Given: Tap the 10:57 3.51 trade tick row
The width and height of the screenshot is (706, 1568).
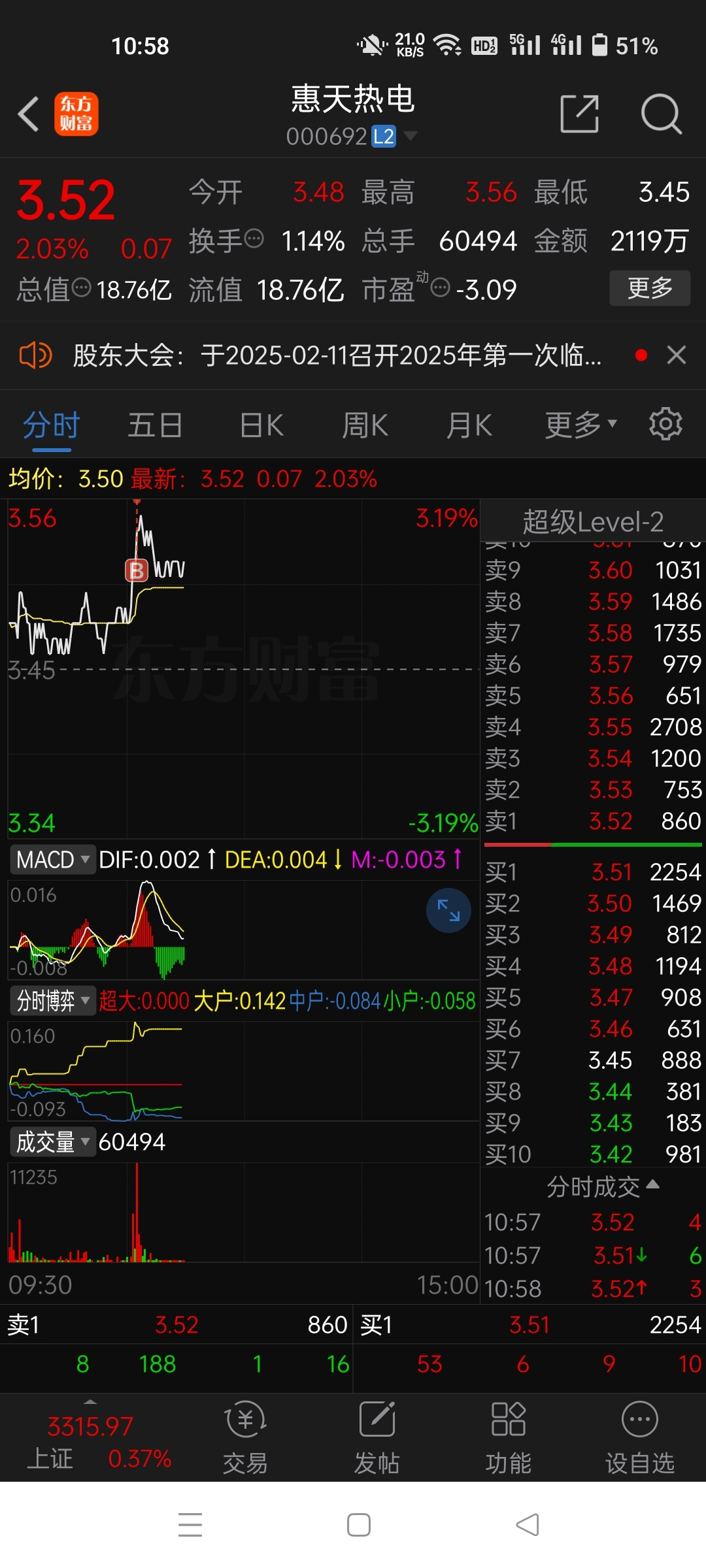Looking at the screenshot, I should coord(593,1255).
